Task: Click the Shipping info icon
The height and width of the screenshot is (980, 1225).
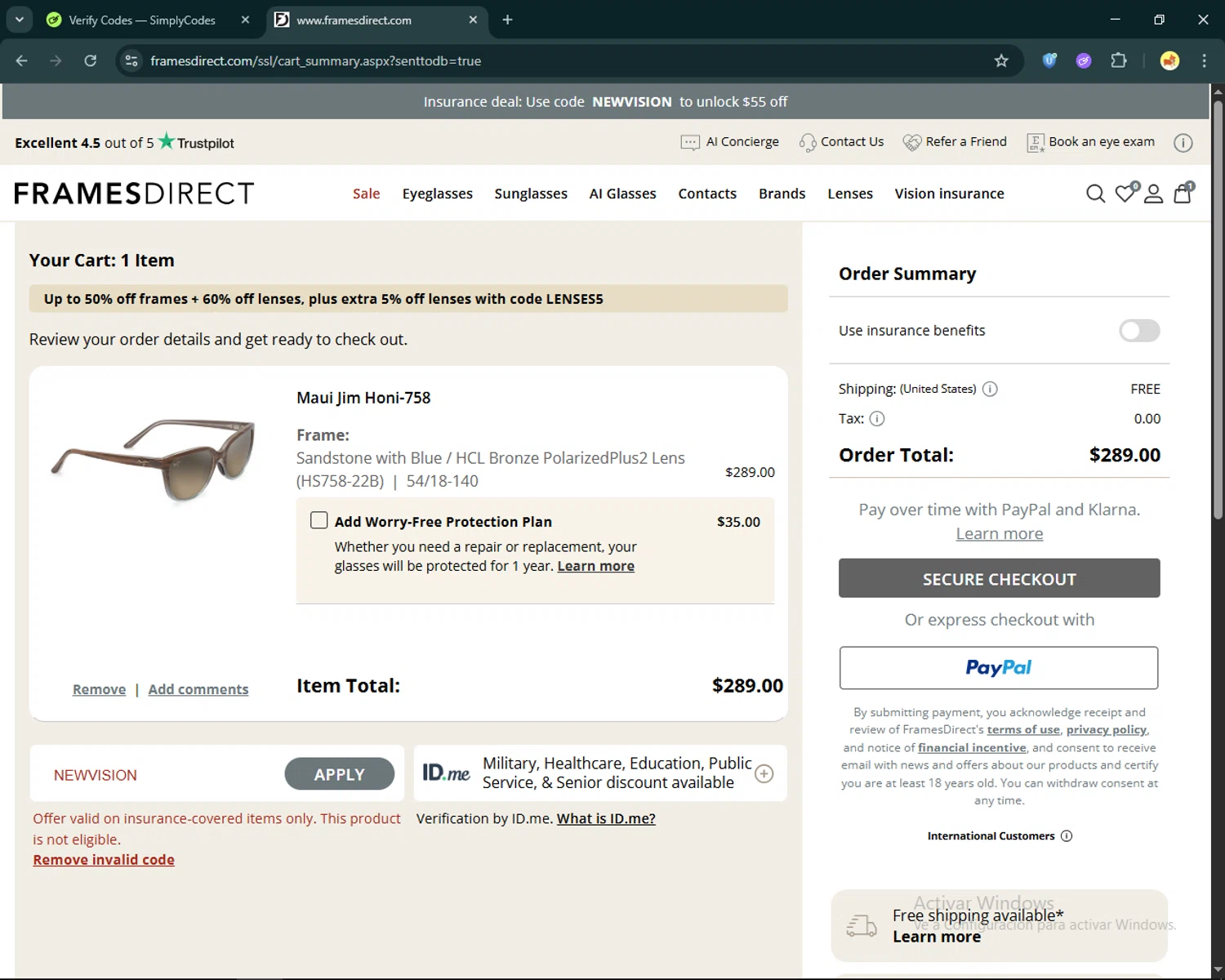Action: tap(990, 390)
